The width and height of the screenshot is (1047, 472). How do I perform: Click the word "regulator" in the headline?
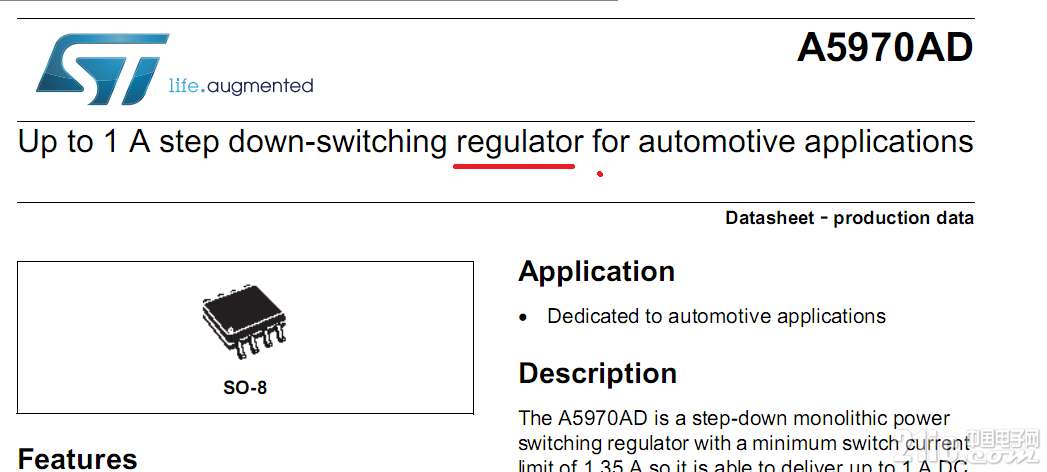519,142
